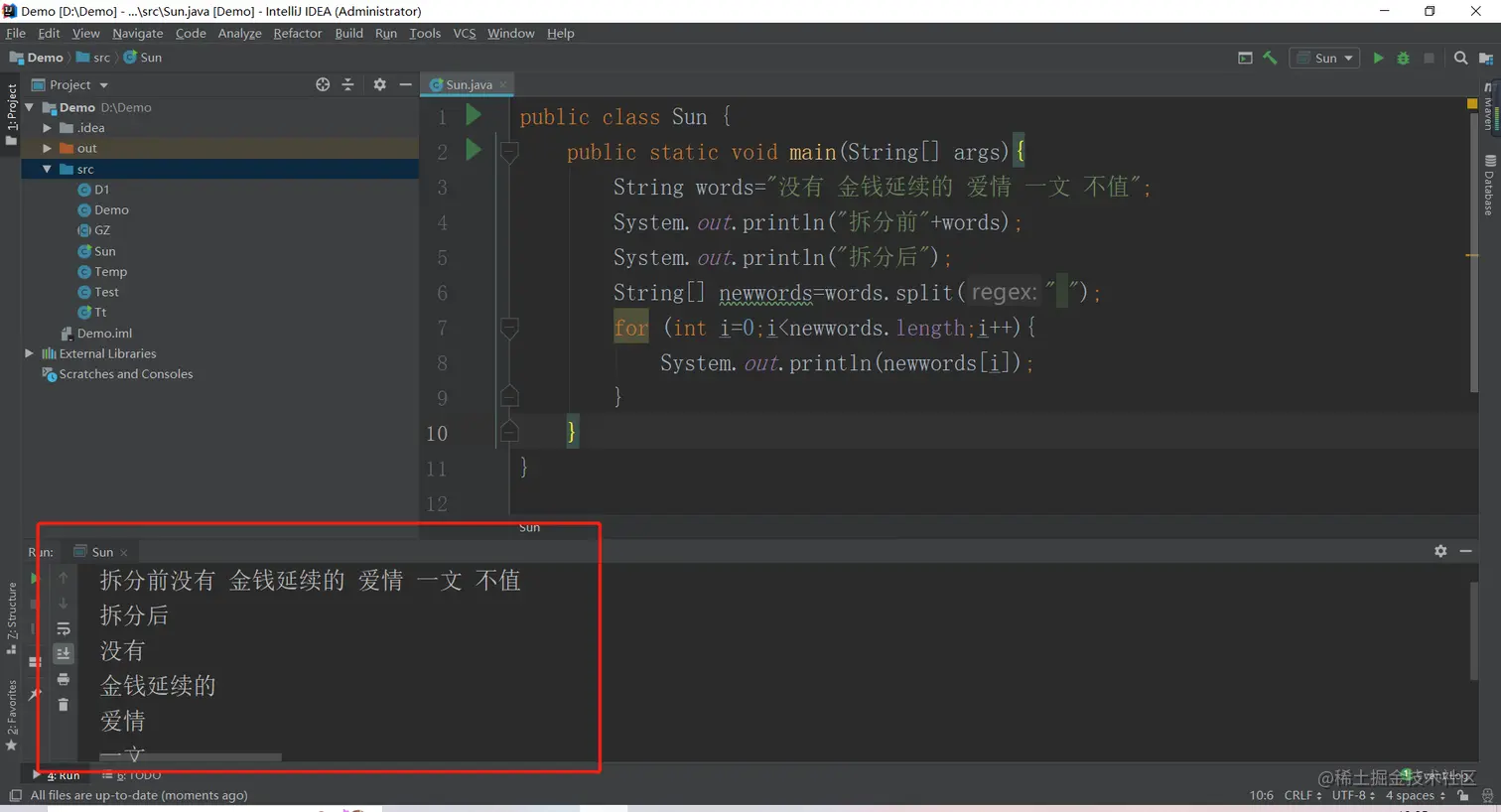Clear console output with the trash icon
The height and width of the screenshot is (812, 1501).
(64, 705)
